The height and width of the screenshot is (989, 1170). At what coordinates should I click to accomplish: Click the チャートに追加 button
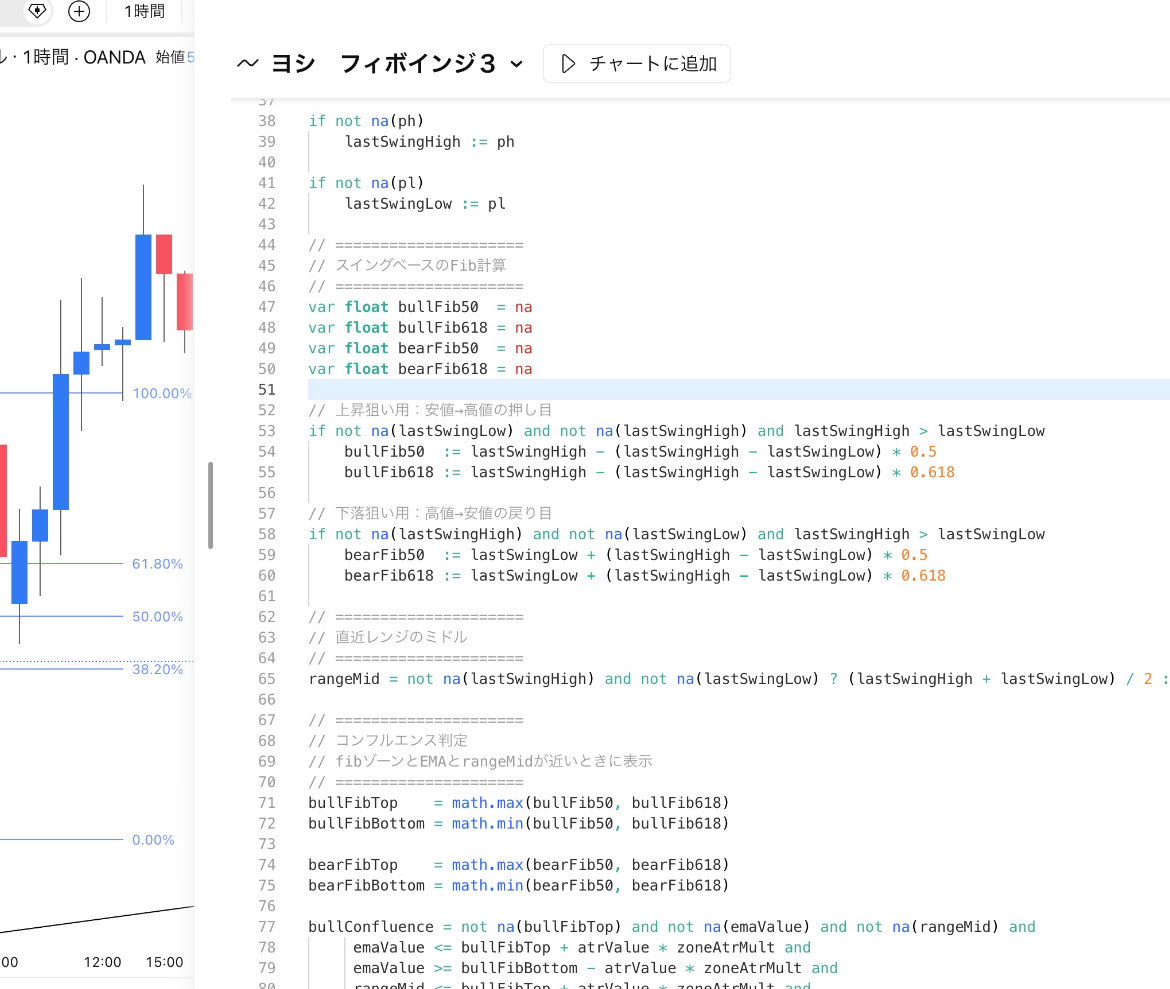(x=637, y=63)
